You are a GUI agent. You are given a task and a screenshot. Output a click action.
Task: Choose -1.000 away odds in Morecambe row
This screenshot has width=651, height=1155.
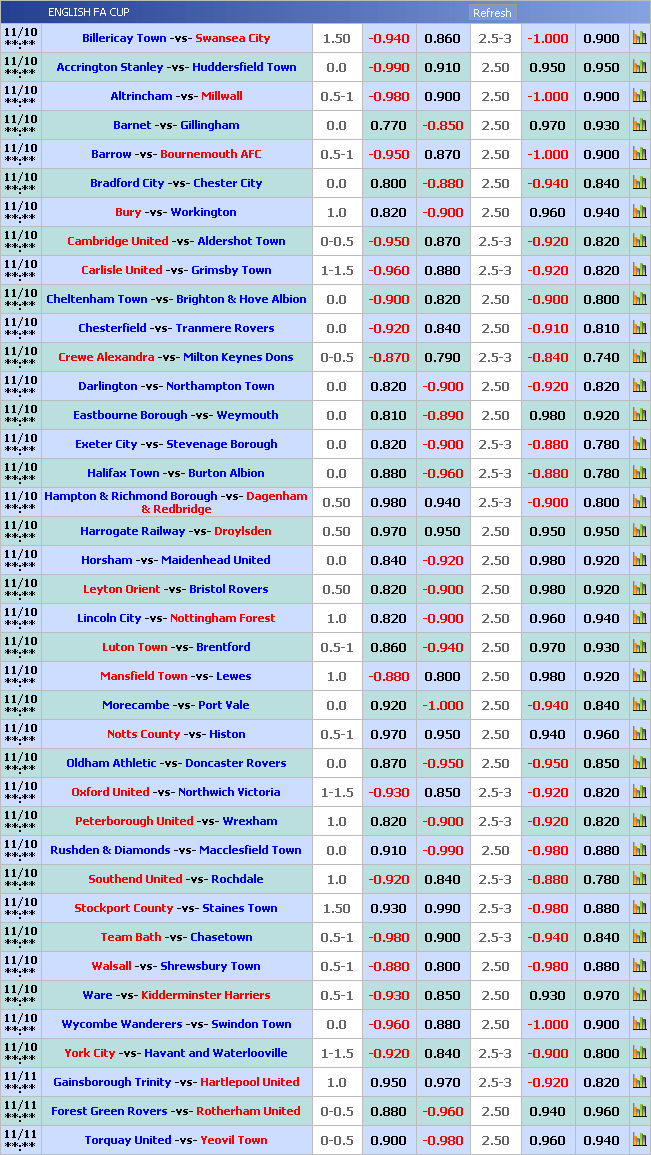point(442,705)
